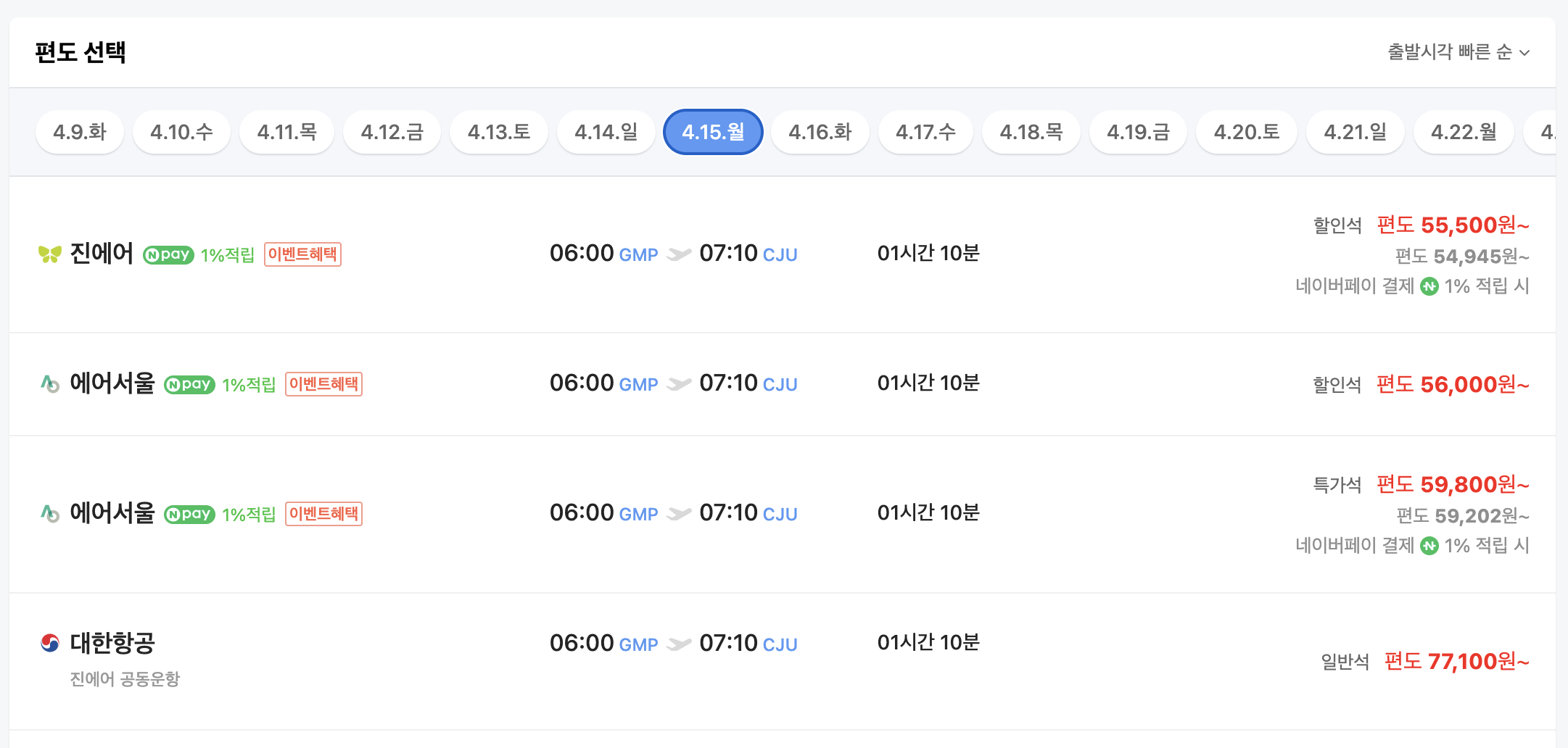
Task: Select the 4.18.목 date tab
Action: tap(1031, 132)
